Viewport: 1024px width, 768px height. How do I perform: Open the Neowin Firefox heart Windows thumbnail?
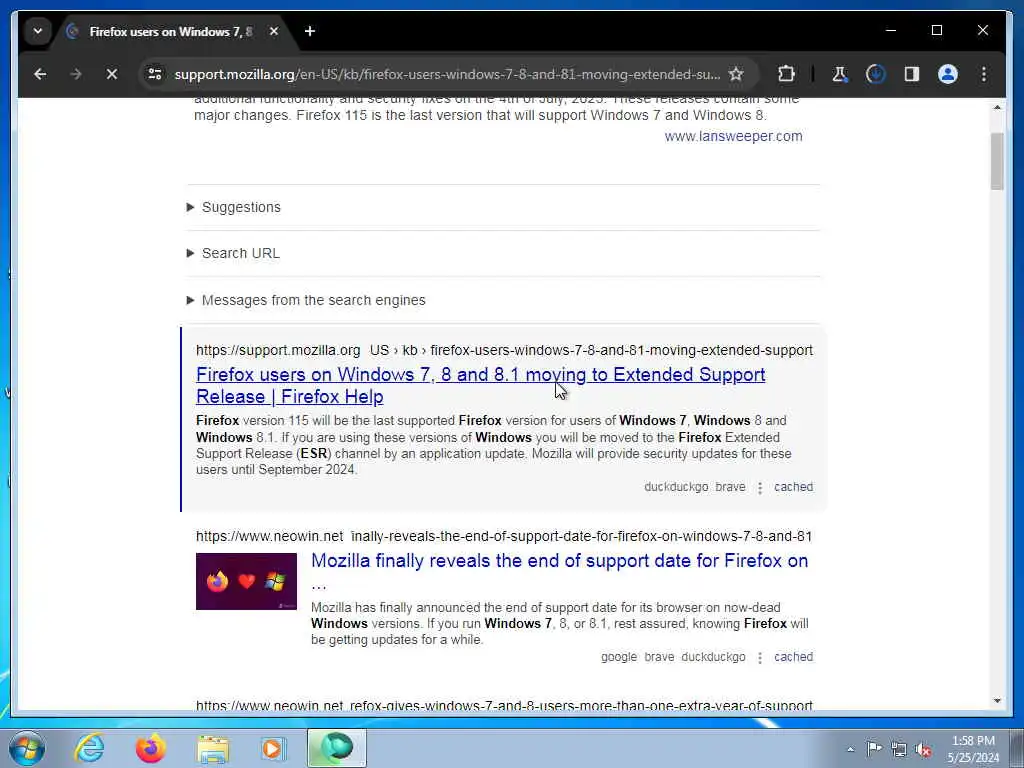tap(246, 581)
